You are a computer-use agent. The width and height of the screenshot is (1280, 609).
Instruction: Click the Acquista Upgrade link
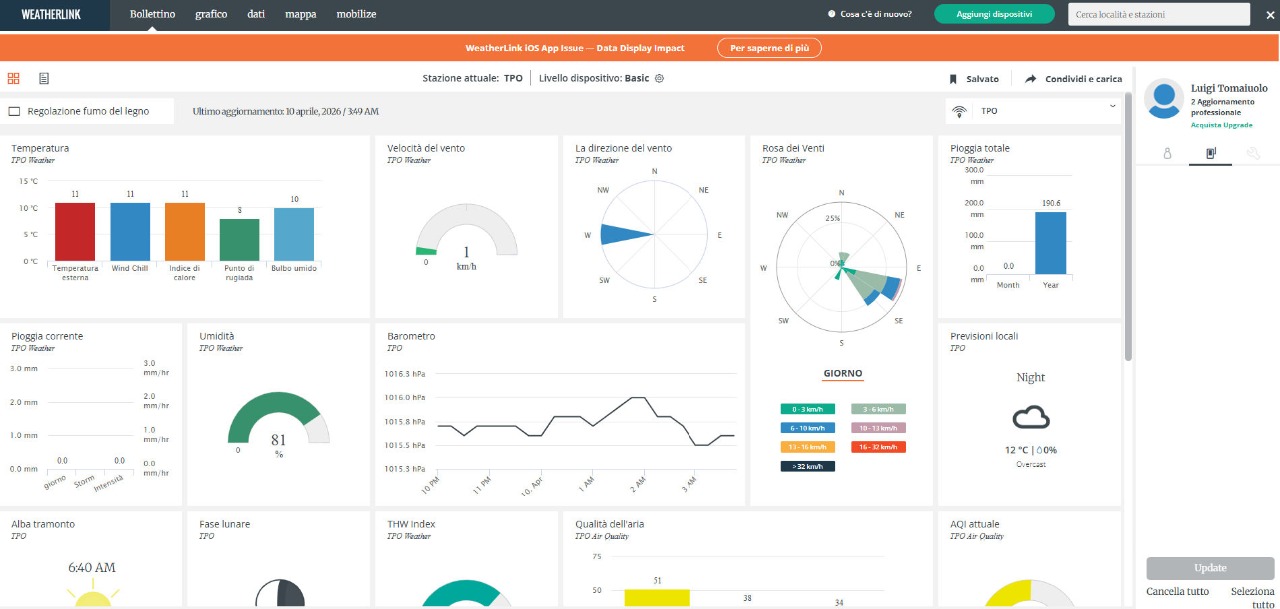click(x=1221, y=125)
